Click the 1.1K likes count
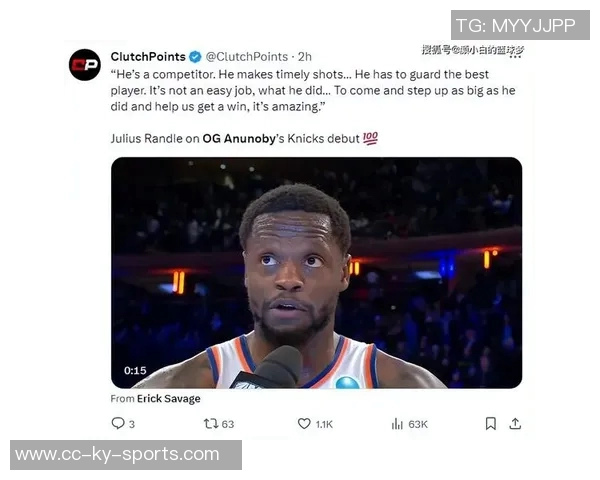Screen dimensions: 600x480 tap(324, 424)
